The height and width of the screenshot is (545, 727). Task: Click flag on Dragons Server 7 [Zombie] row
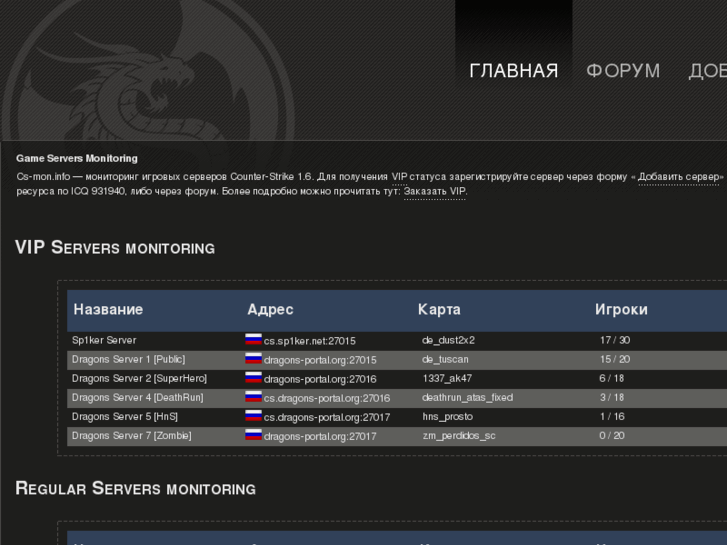click(254, 435)
